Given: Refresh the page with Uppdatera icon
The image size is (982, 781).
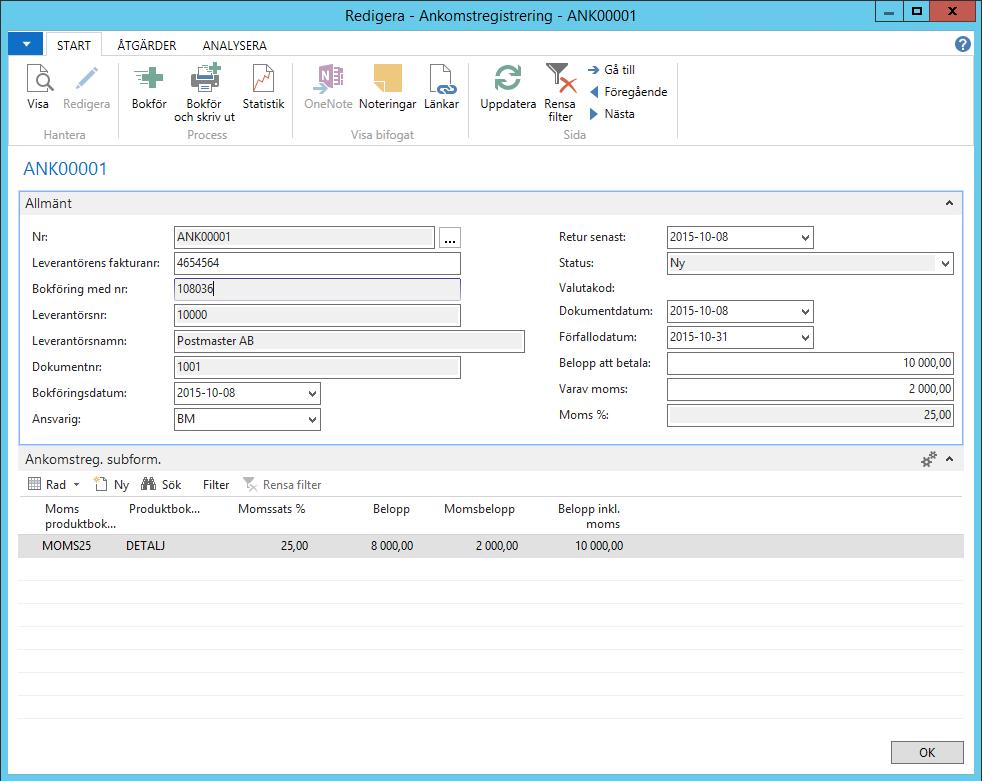Looking at the screenshot, I should 508,78.
